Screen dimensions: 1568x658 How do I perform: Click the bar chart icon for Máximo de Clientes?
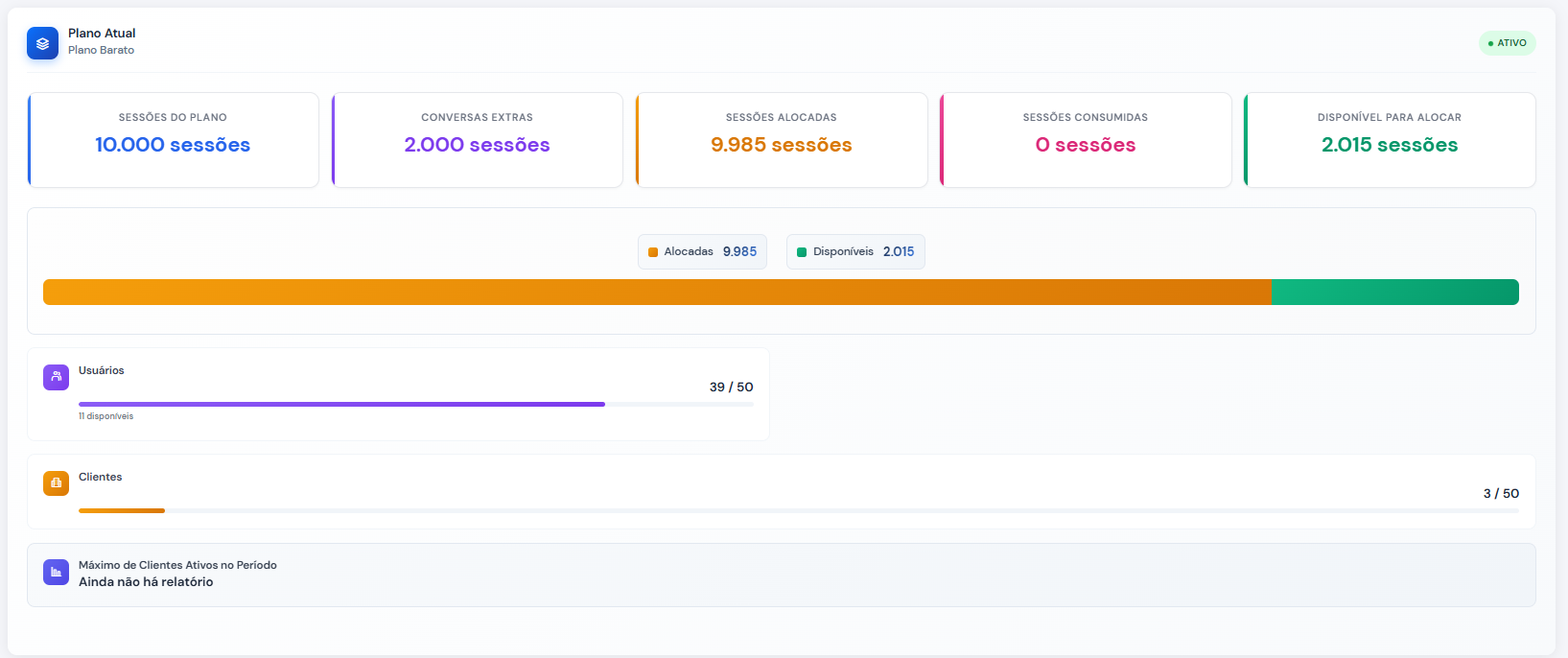click(56, 573)
